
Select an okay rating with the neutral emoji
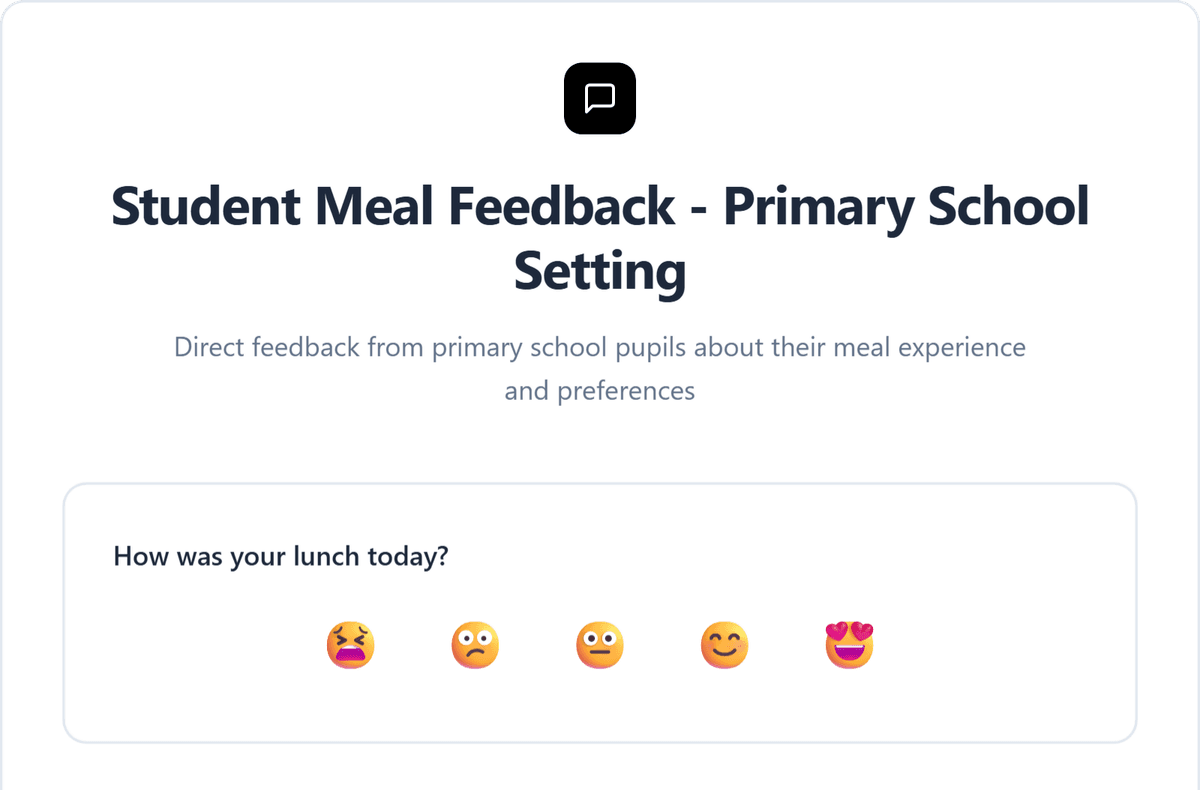pyautogui.click(x=600, y=645)
